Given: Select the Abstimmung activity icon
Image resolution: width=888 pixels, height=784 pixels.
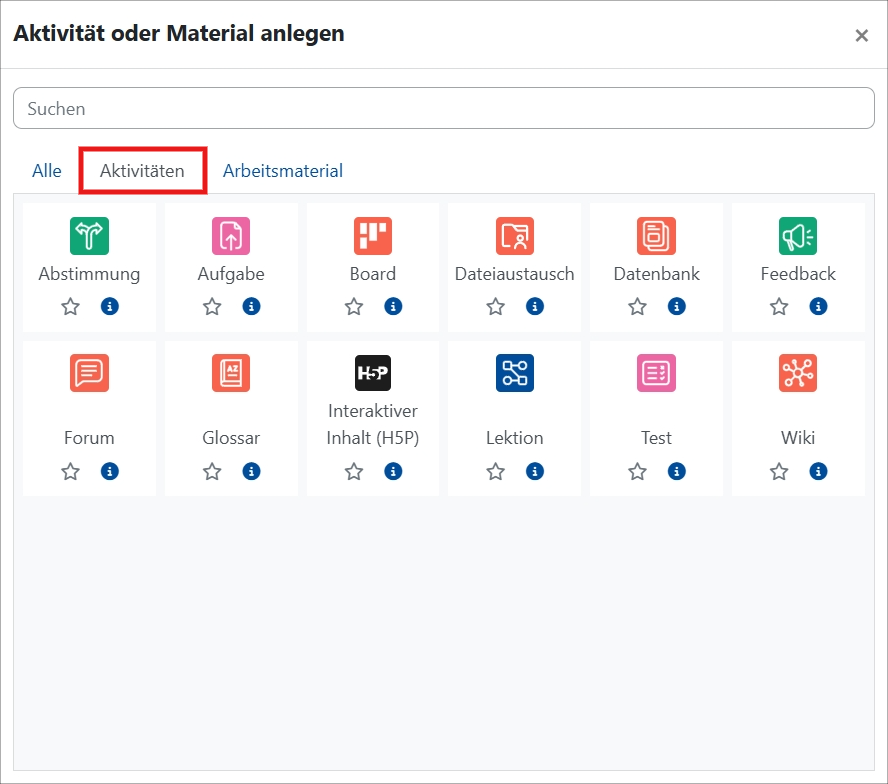Looking at the screenshot, I should pos(89,237).
